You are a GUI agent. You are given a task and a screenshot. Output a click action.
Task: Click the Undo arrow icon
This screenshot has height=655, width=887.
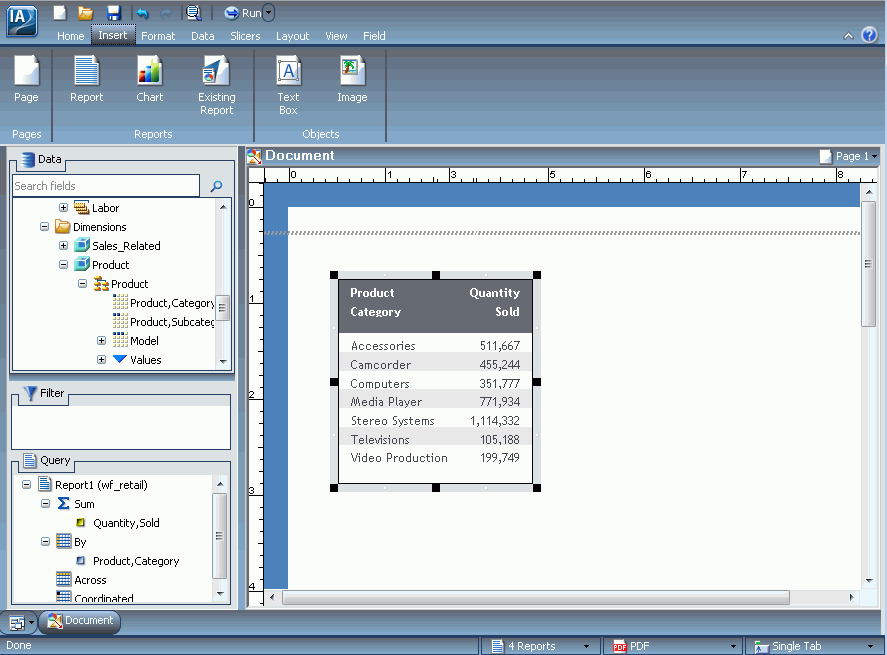(142, 13)
